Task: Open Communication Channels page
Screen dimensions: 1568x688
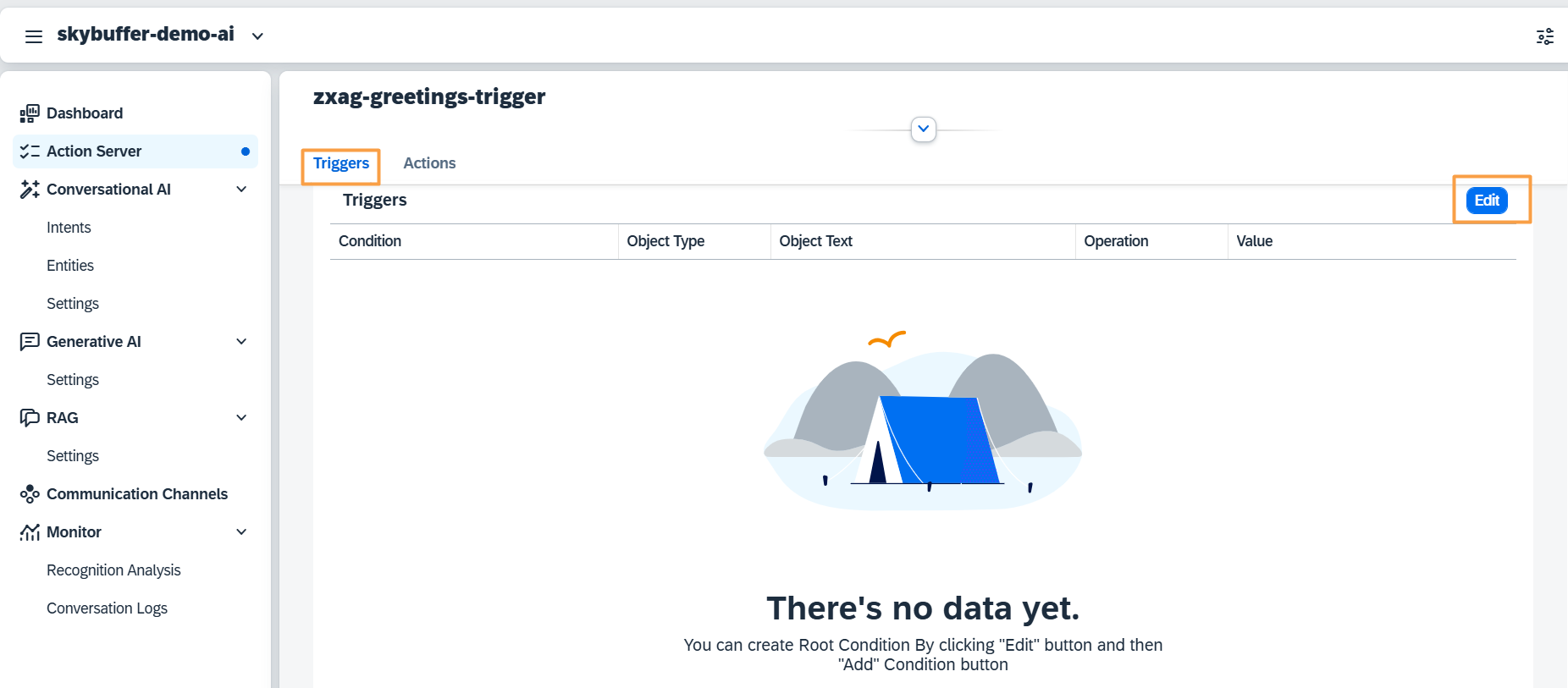Action: coord(135,494)
